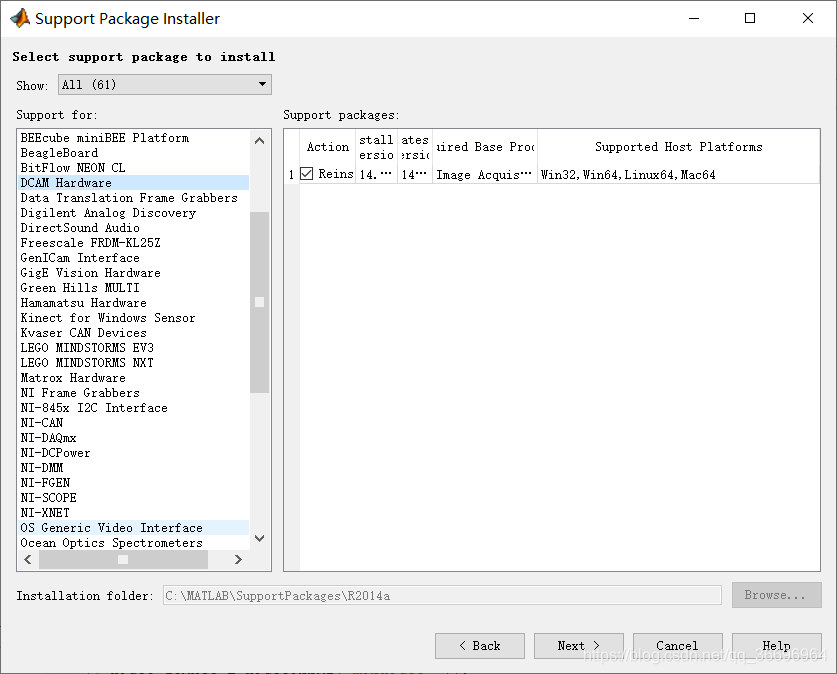Click the disabled Browse... button
This screenshot has width=837, height=674.
coord(777,595)
